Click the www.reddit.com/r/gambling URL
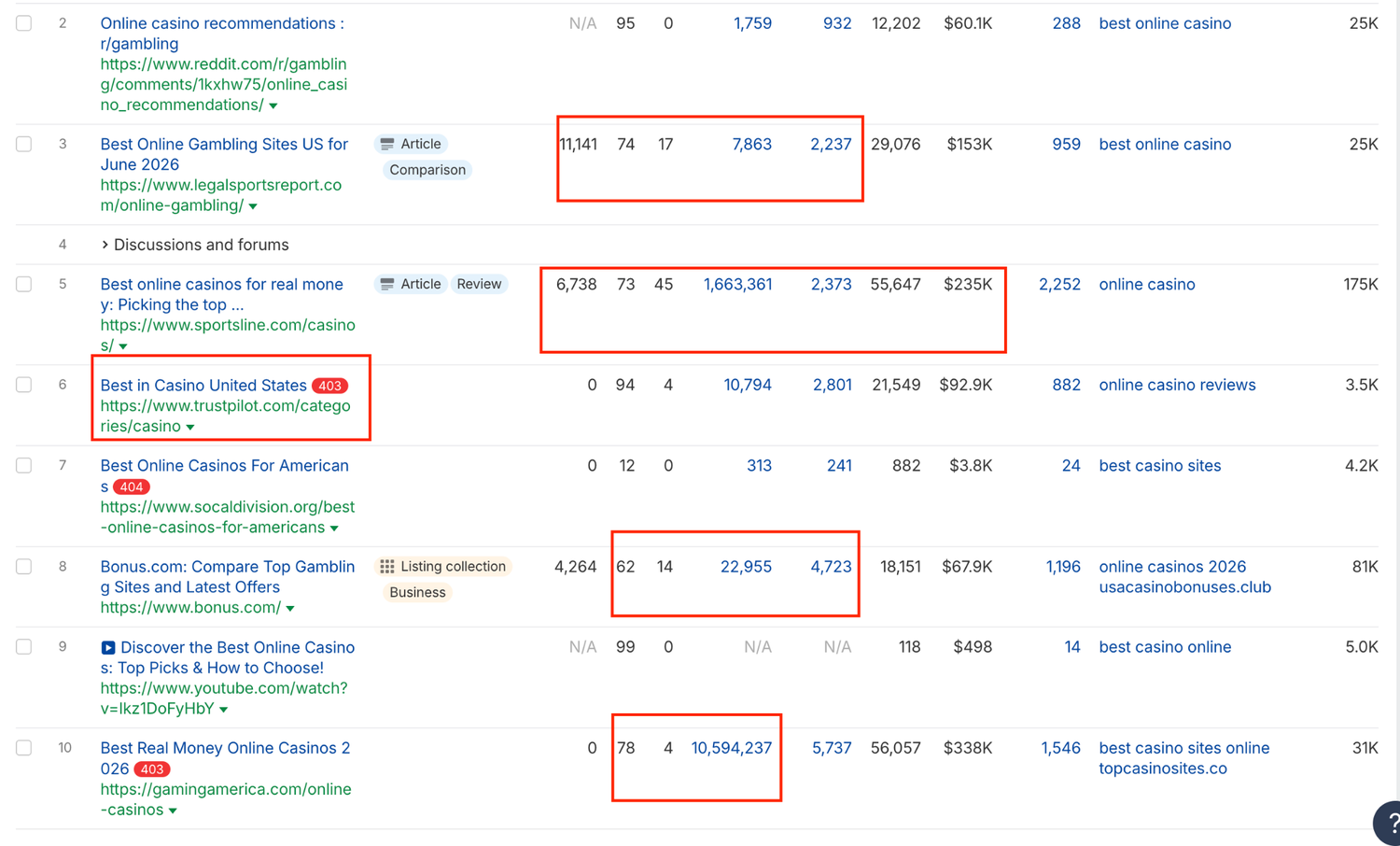 (223, 84)
